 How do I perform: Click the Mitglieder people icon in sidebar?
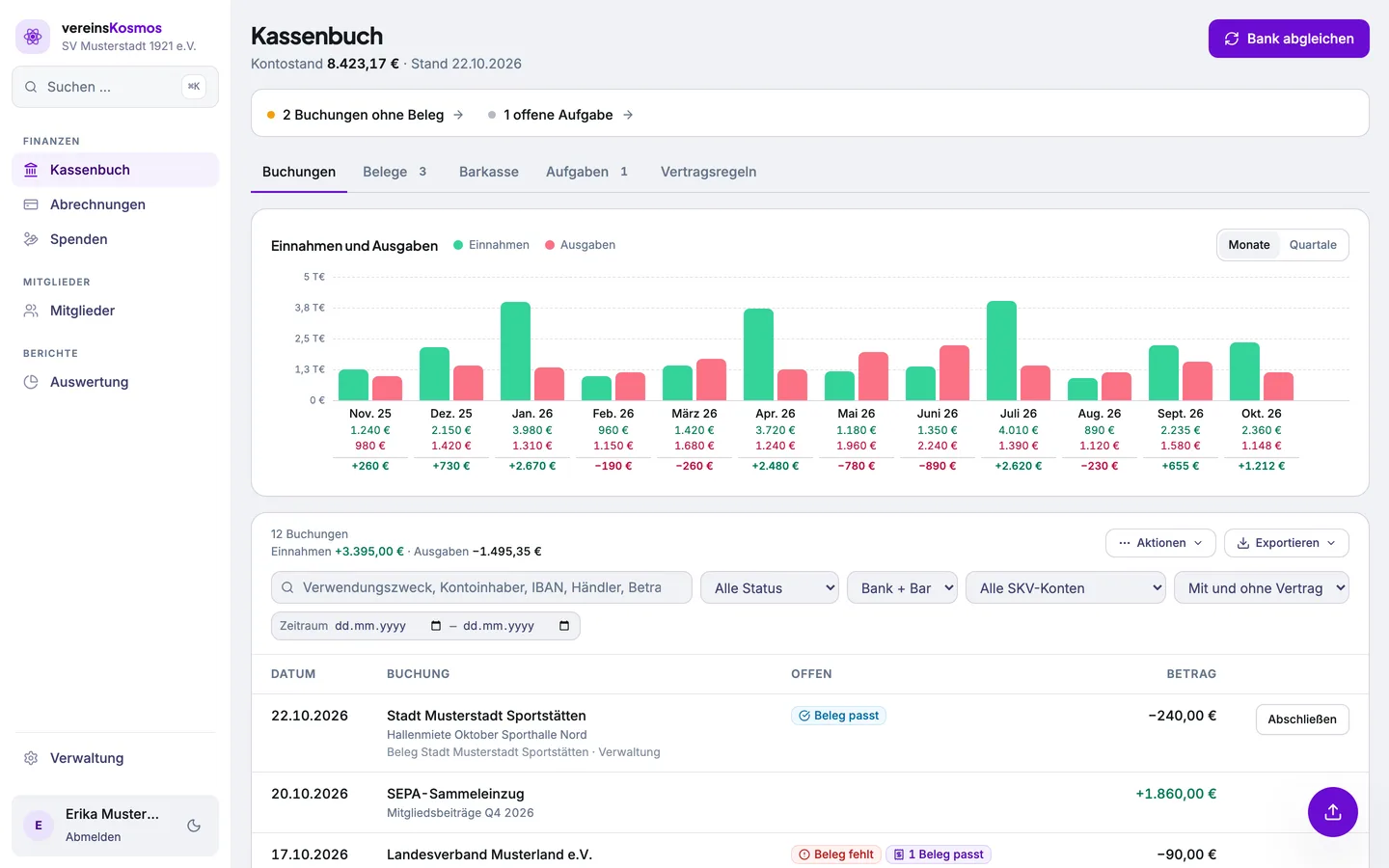coord(31,311)
